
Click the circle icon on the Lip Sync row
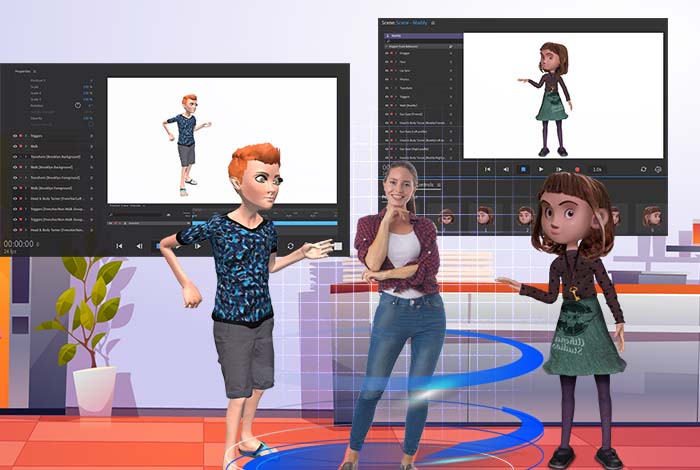tap(451, 71)
